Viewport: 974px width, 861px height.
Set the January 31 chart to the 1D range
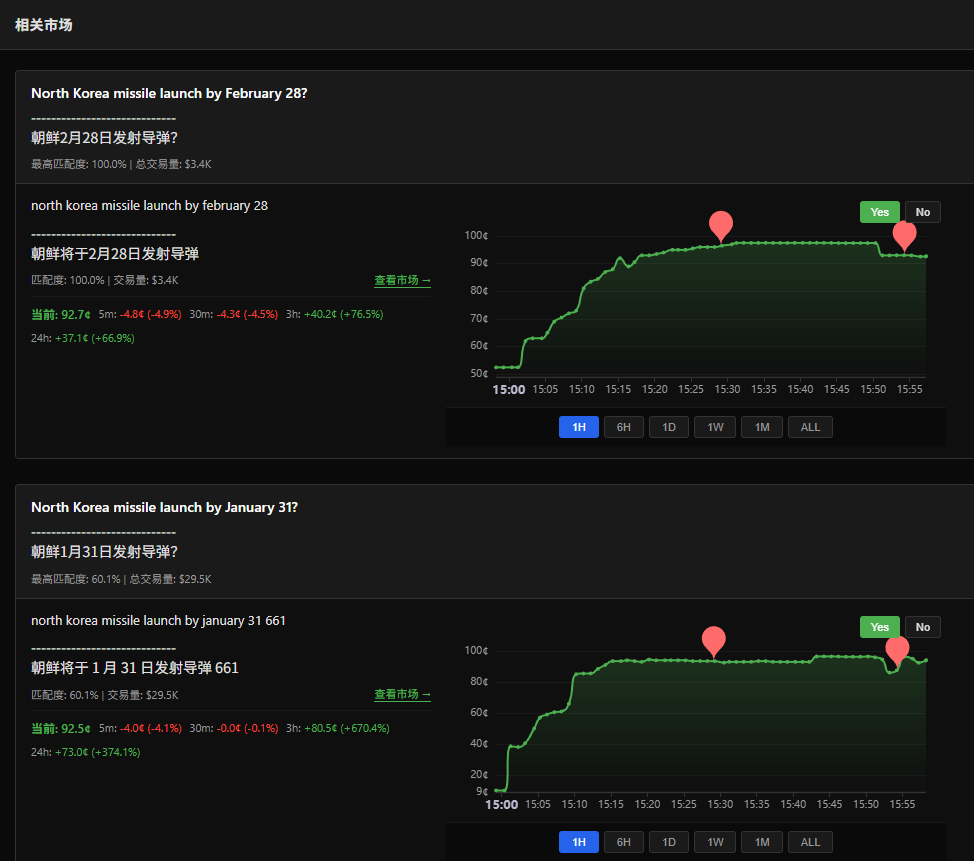click(669, 842)
